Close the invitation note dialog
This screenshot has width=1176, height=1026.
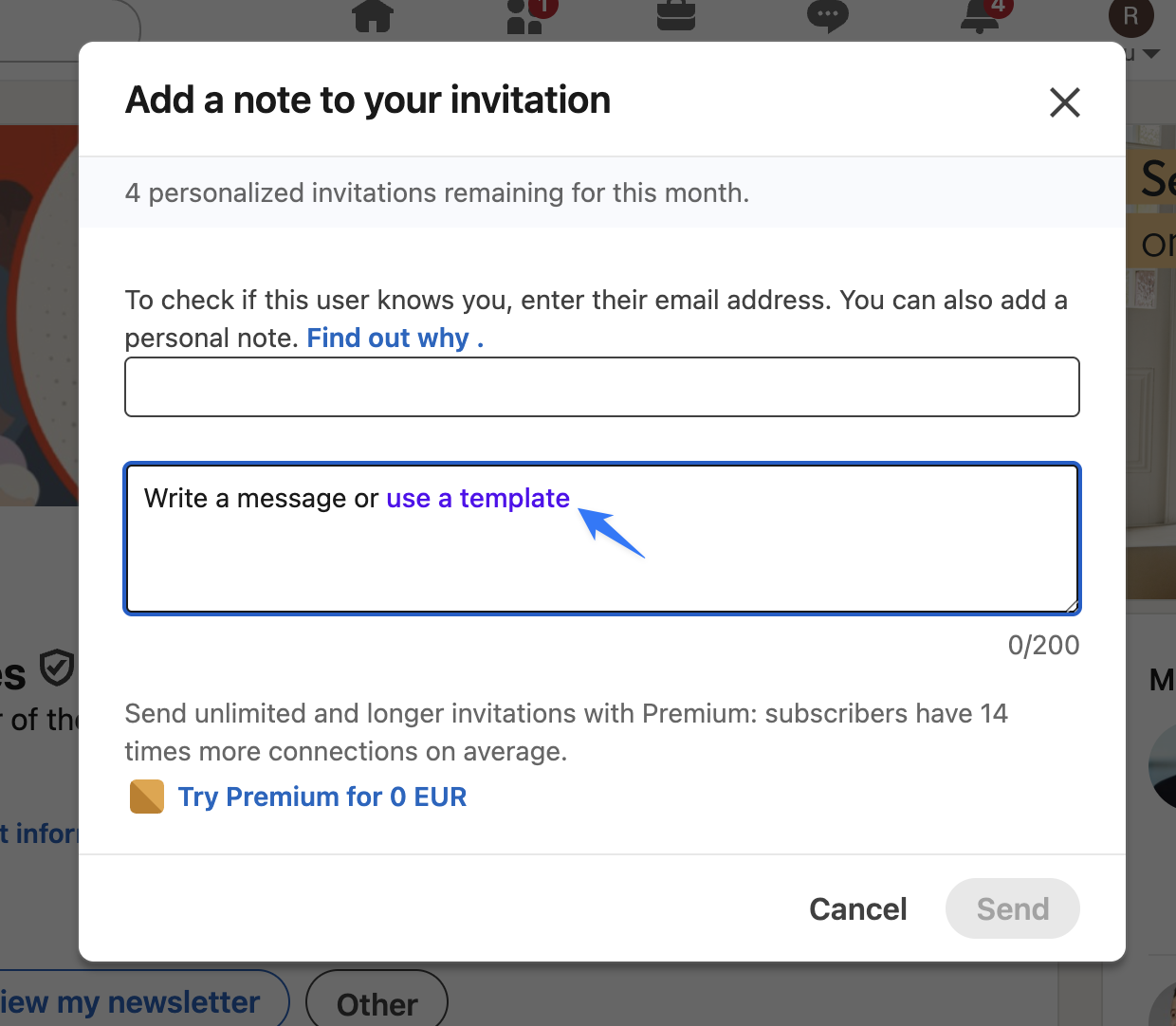(x=1064, y=102)
